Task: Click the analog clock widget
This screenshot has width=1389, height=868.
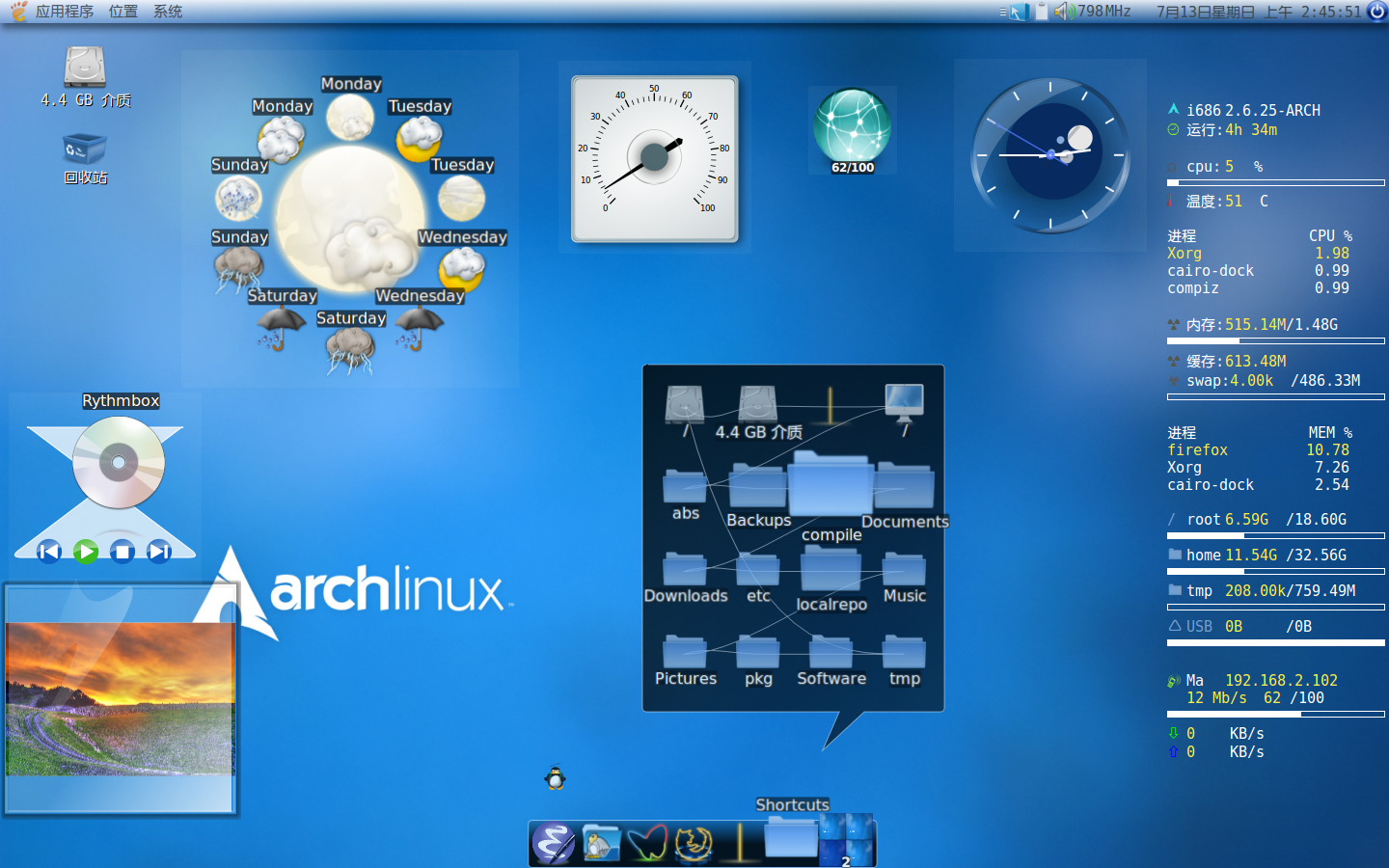Action: pos(1050,155)
